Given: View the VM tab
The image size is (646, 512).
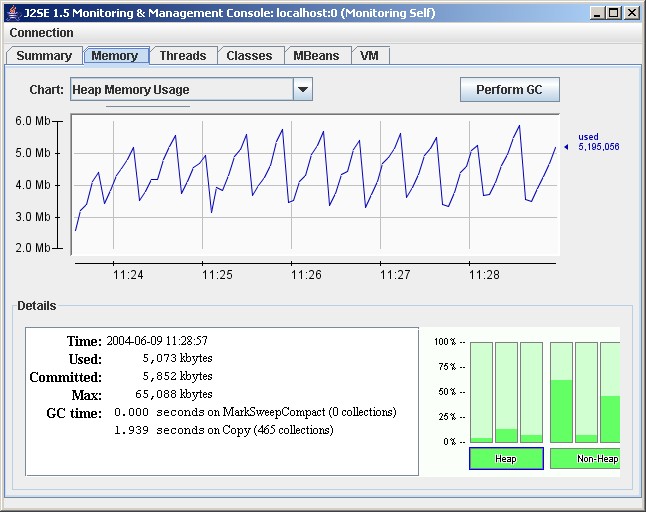Looking at the screenshot, I should [x=369, y=56].
